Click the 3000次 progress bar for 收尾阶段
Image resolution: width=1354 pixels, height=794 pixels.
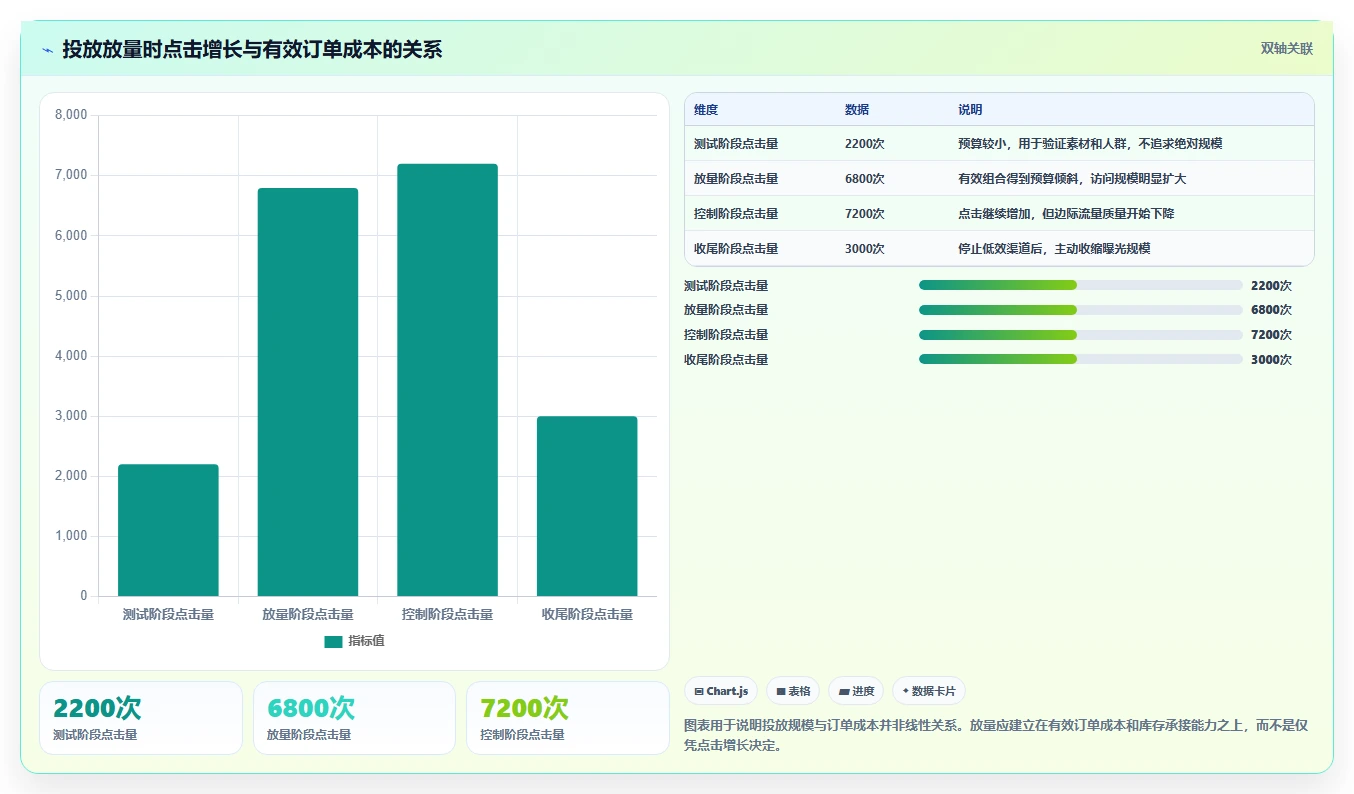point(1081,359)
